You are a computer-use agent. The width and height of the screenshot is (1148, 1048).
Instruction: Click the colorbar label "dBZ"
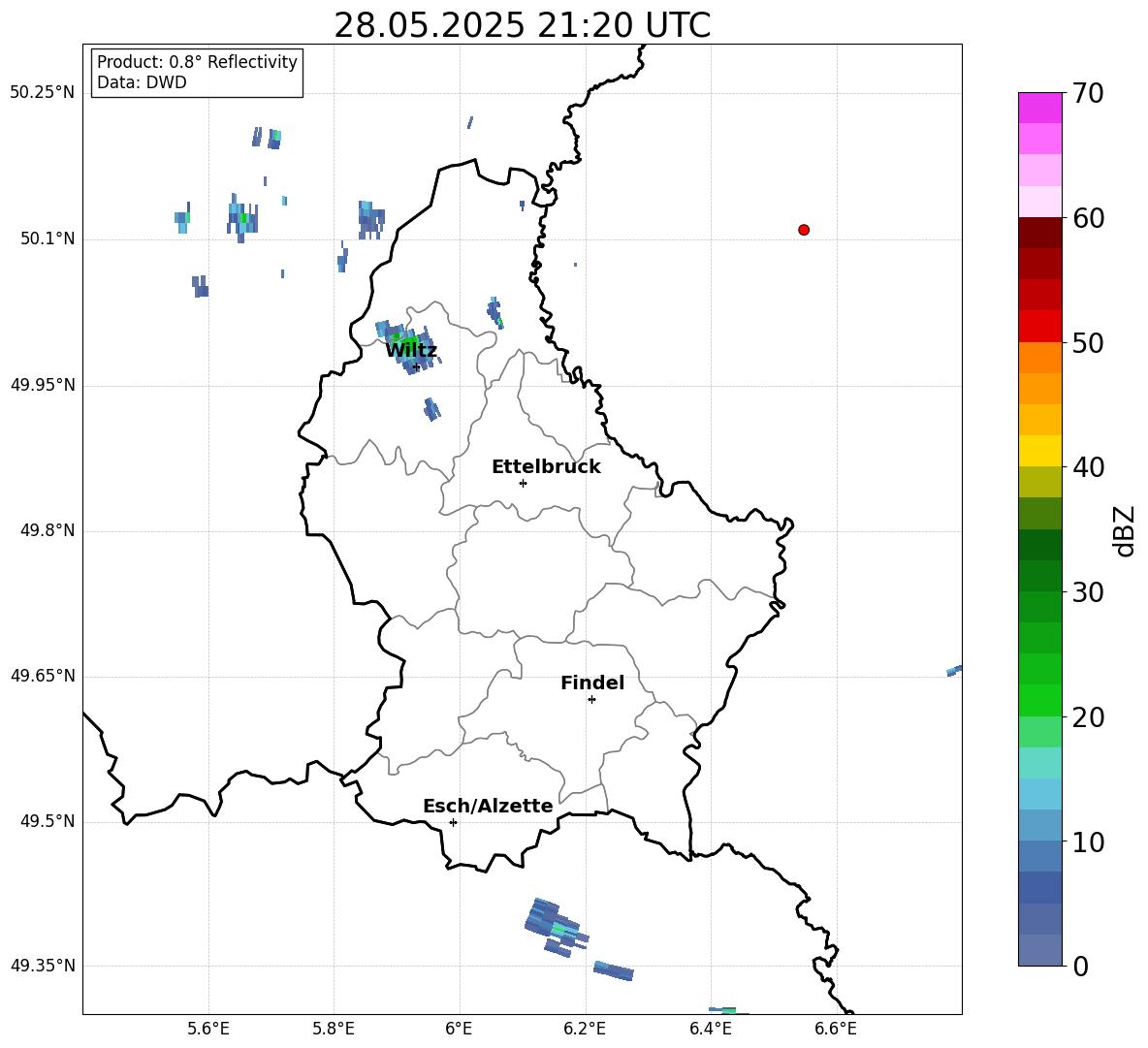pyautogui.click(x=1124, y=530)
